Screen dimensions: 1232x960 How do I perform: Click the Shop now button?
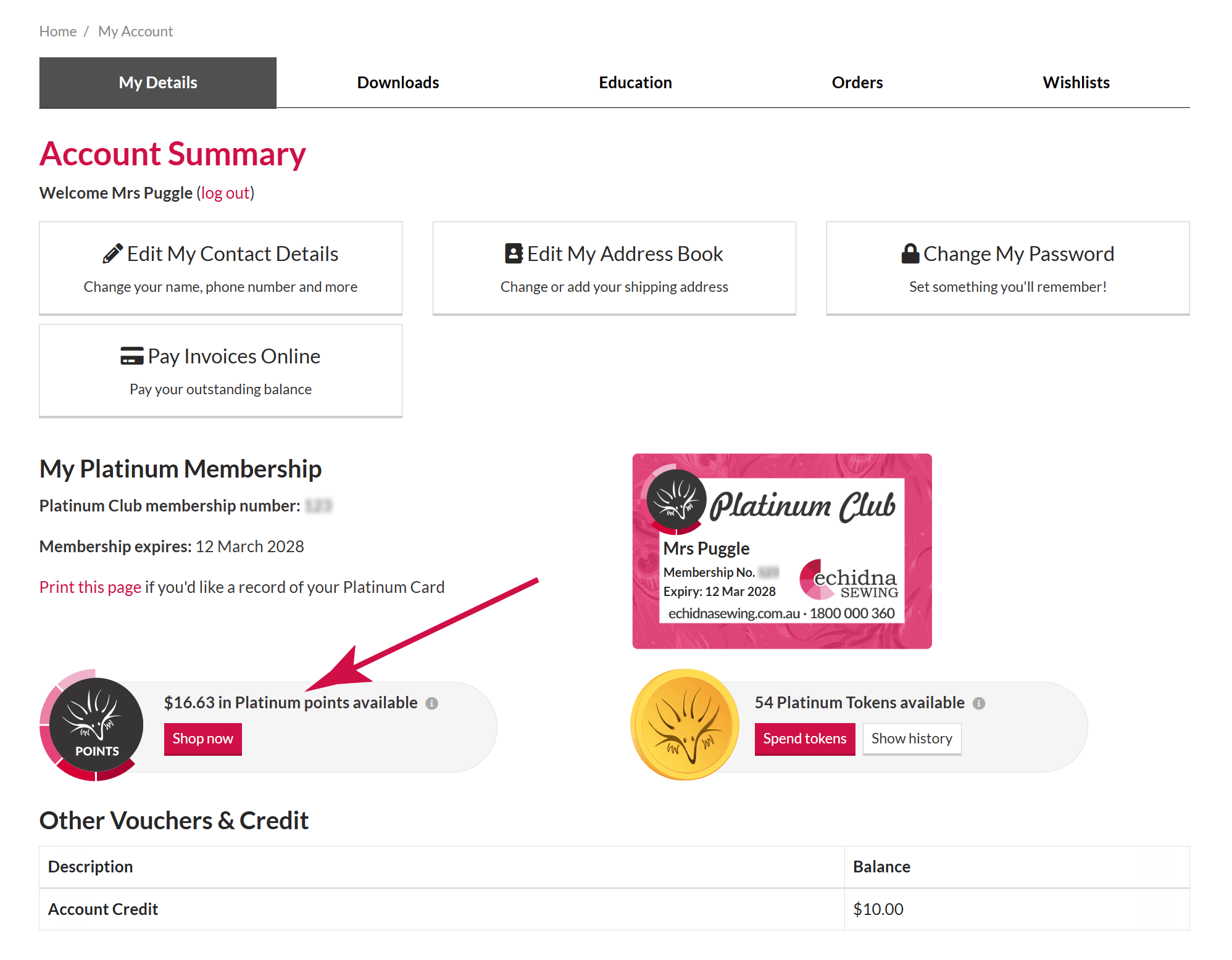tap(202, 739)
